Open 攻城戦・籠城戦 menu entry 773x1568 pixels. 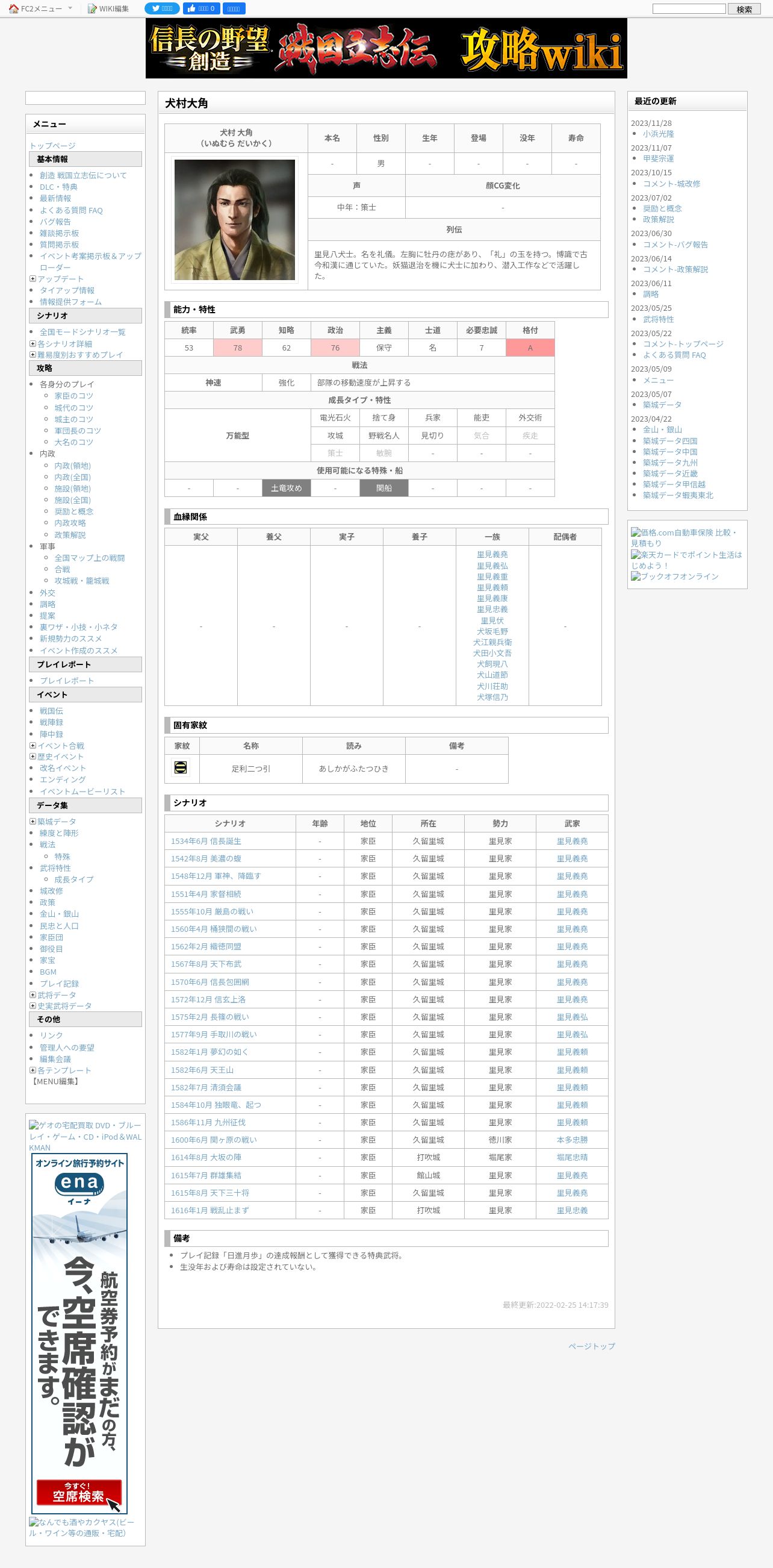pos(81,581)
